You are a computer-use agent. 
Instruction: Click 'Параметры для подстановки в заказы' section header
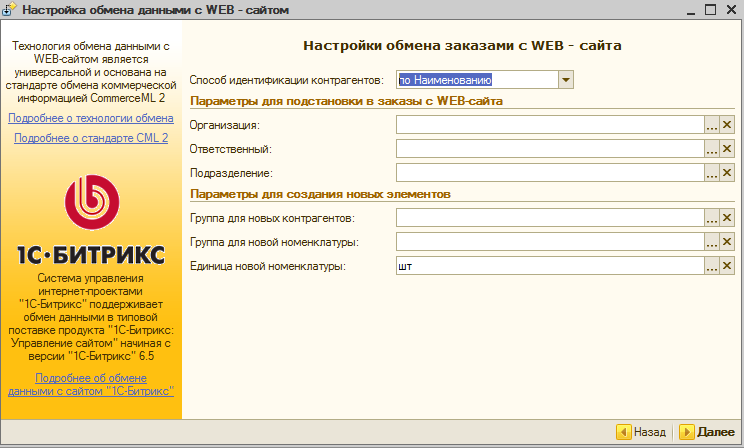[x=346, y=101]
